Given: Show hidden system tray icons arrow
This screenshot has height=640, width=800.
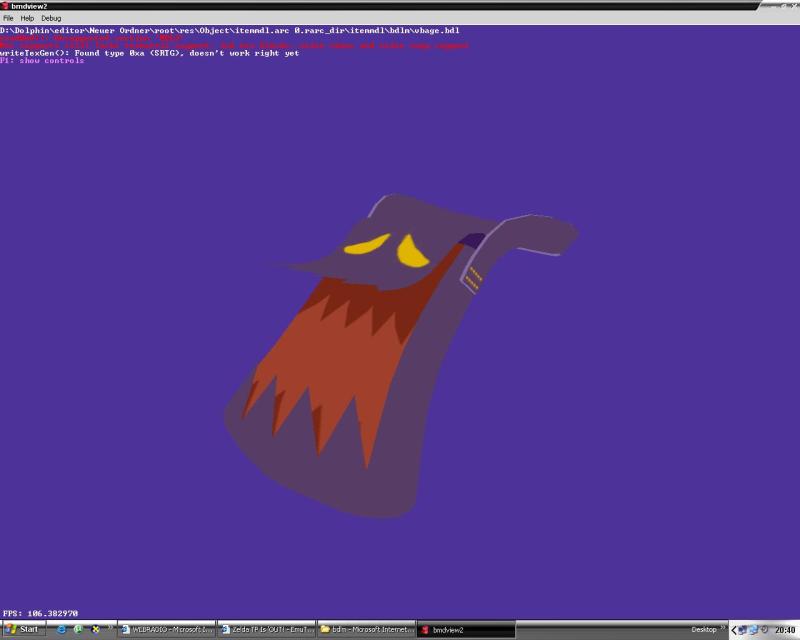Looking at the screenshot, I should [734, 630].
